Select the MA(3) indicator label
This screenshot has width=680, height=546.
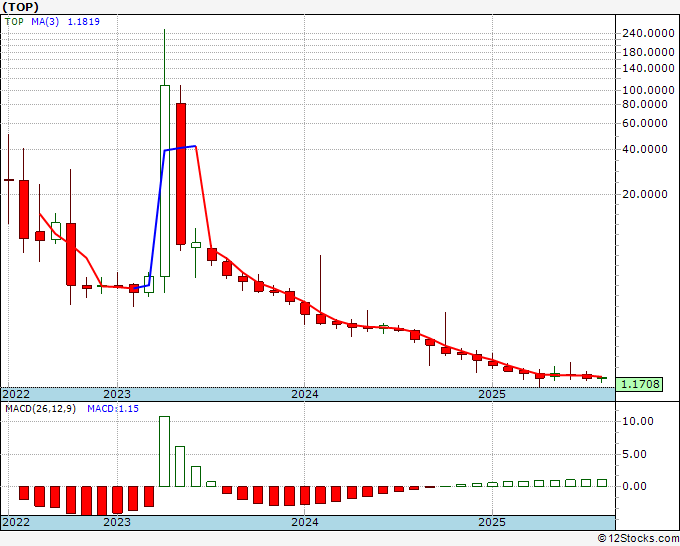[45, 22]
